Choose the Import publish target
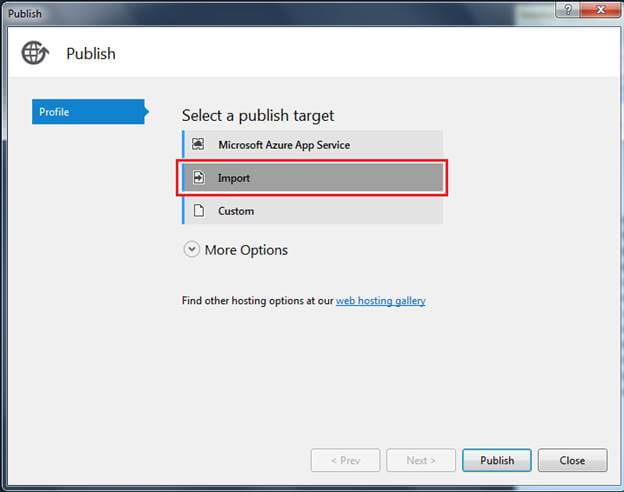Screen dimensions: 624x492 click(x=312, y=178)
